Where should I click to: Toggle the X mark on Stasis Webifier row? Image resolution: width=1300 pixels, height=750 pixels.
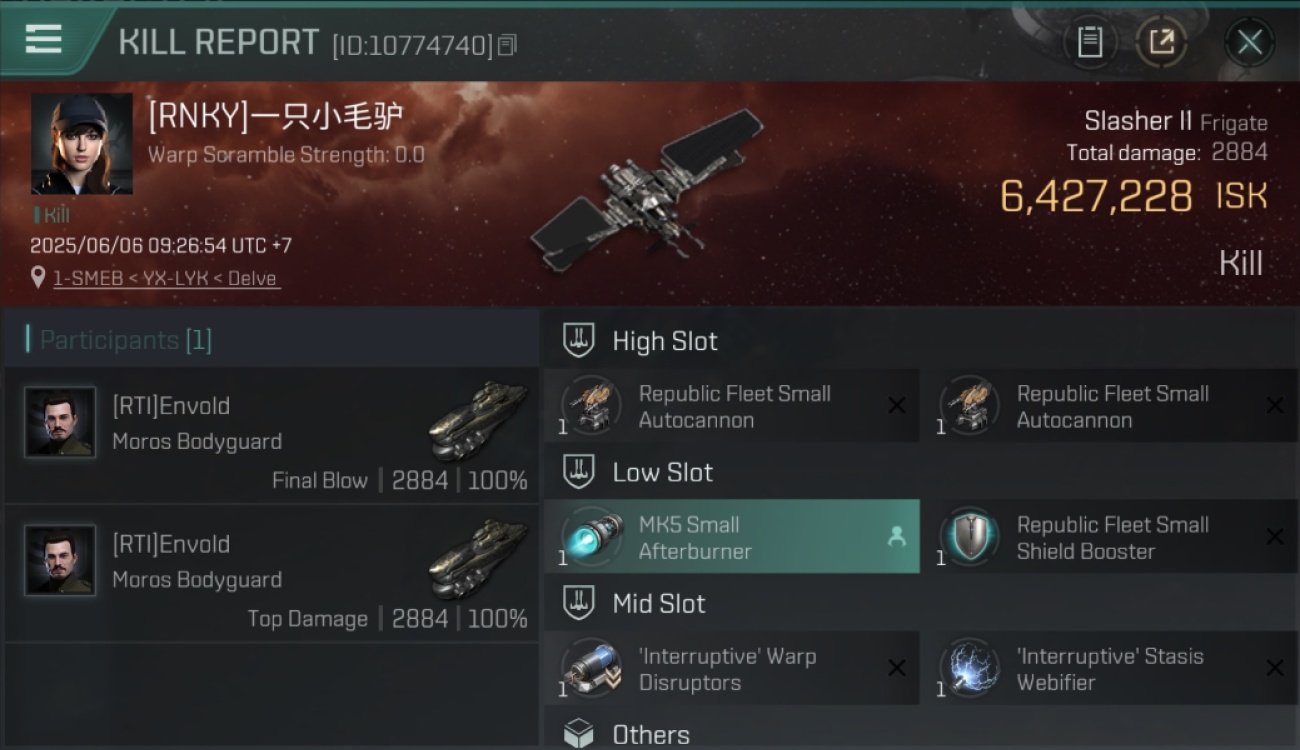tap(1275, 668)
